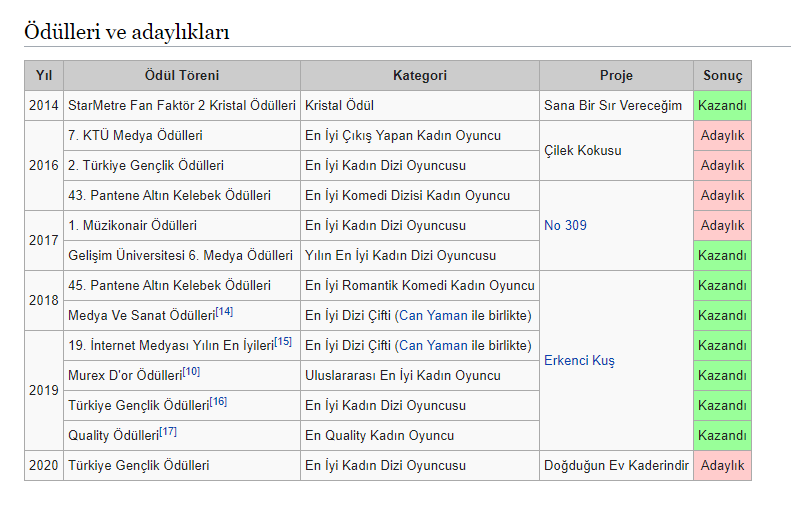
Task: Click the Sonuç column header
Action: pyautogui.click(x=722, y=76)
